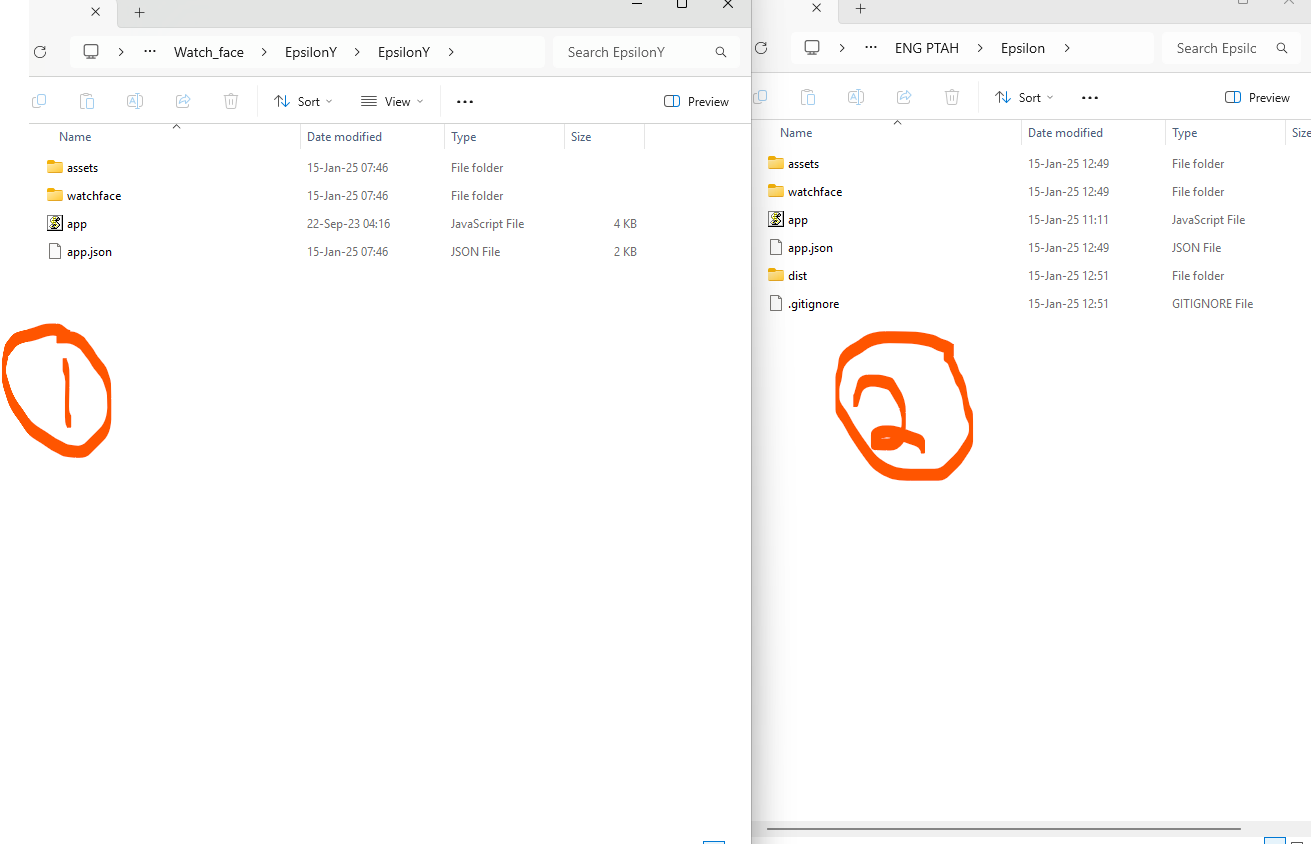Click the Delete trash icon in the ENG PTAH Epsilon window
Viewport: 1311px width, 844px height.
952,97
